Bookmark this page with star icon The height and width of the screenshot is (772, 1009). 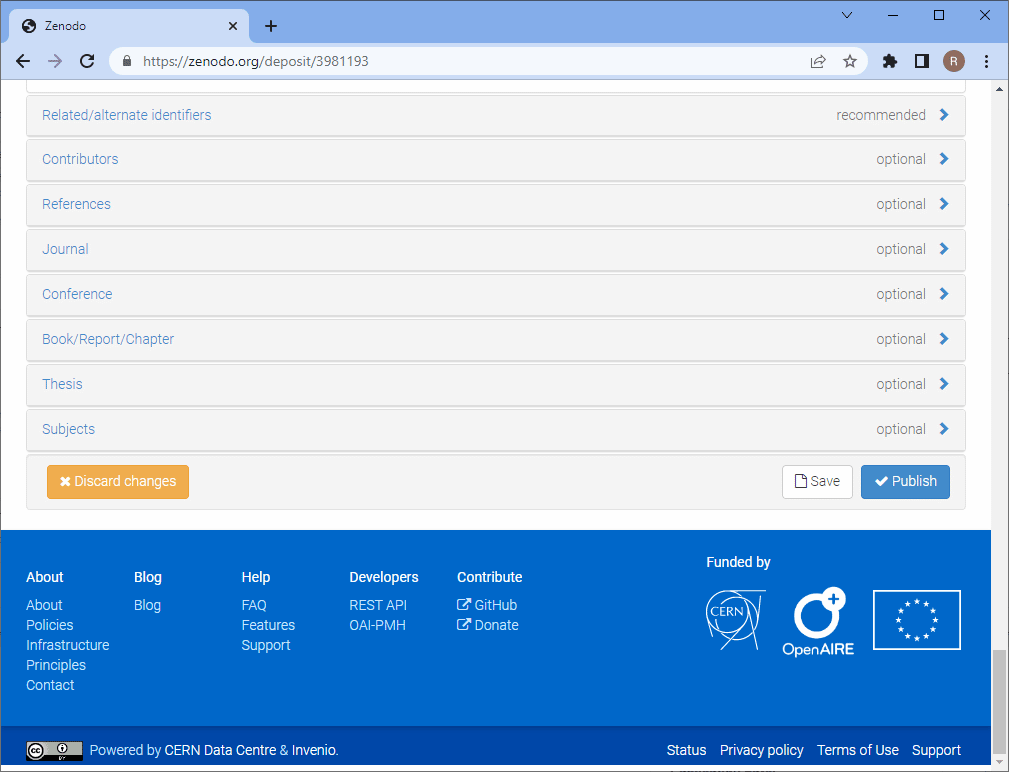[850, 61]
